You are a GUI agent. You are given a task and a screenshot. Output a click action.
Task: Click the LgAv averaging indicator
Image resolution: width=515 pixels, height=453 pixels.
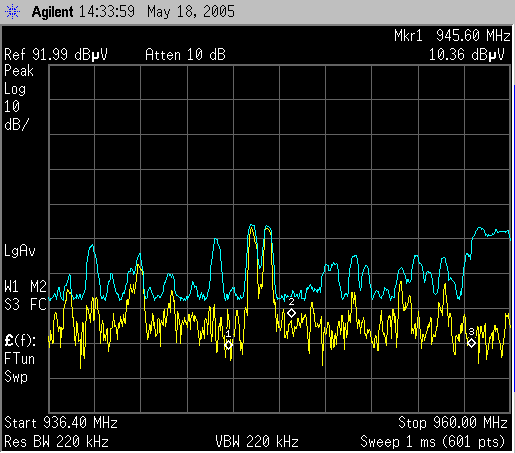[x=20, y=251]
